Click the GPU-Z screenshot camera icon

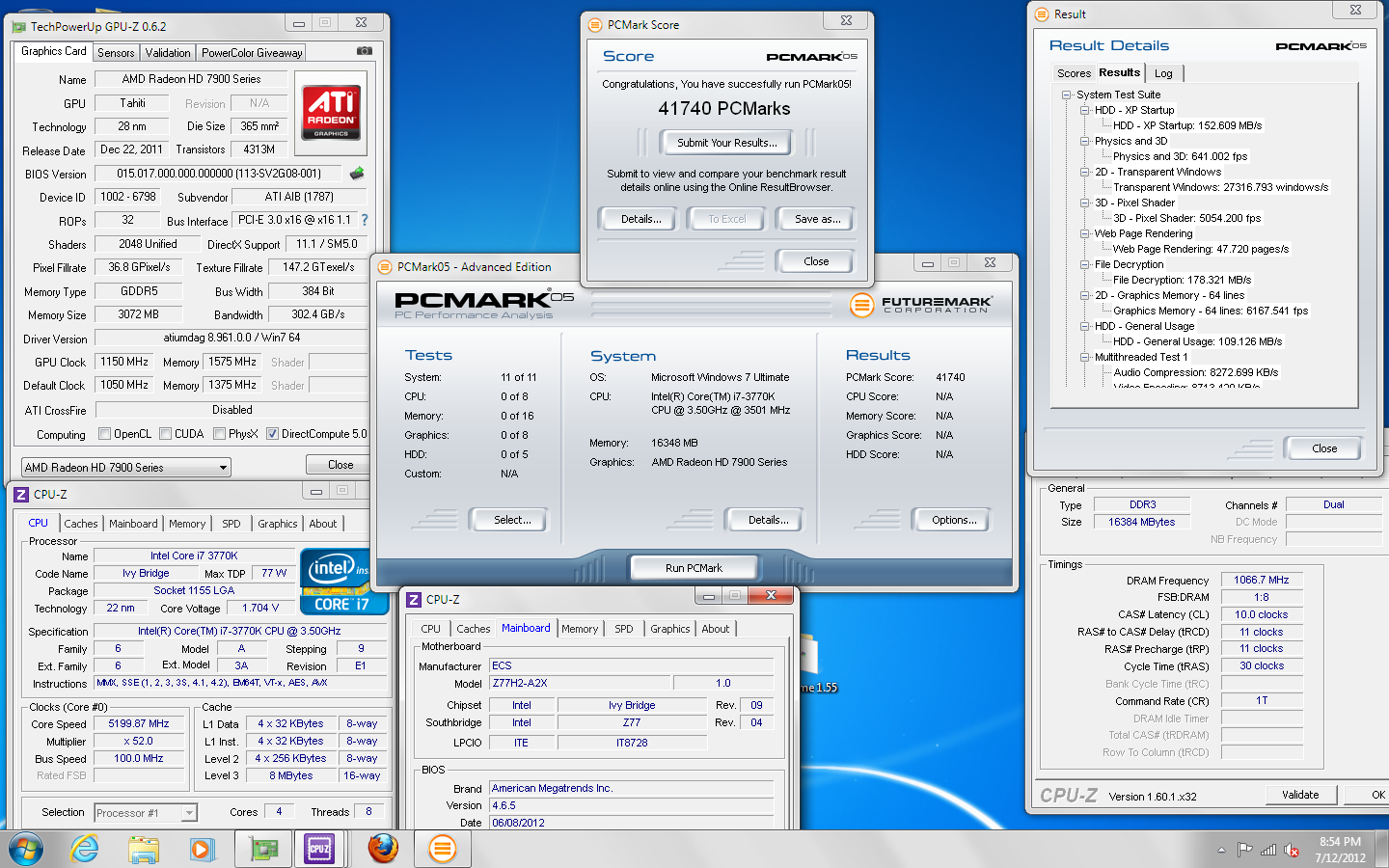click(x=364, y=51)
